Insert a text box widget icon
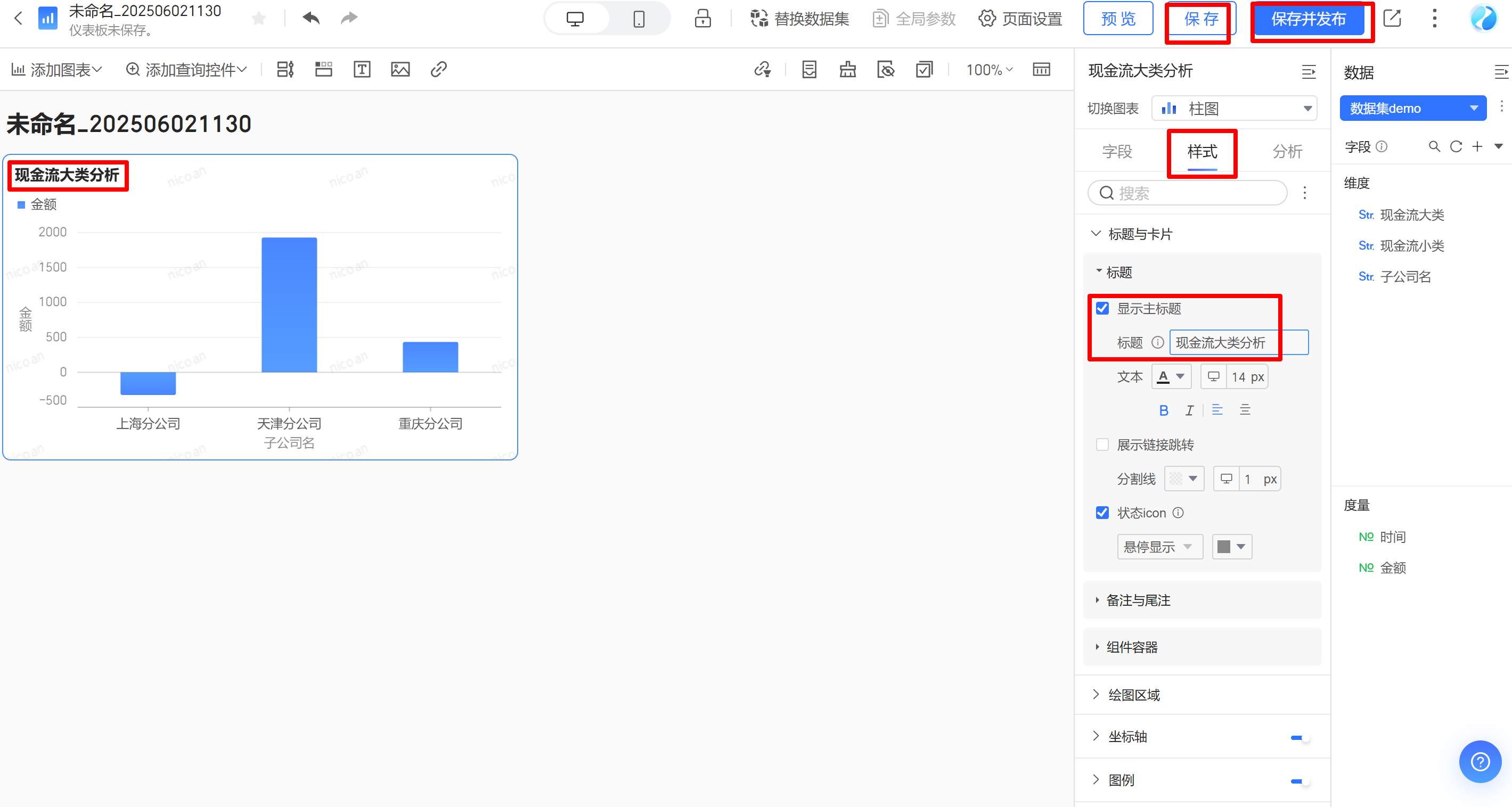This screenshot has width=1512, height=807. click(x=362, y=70)
